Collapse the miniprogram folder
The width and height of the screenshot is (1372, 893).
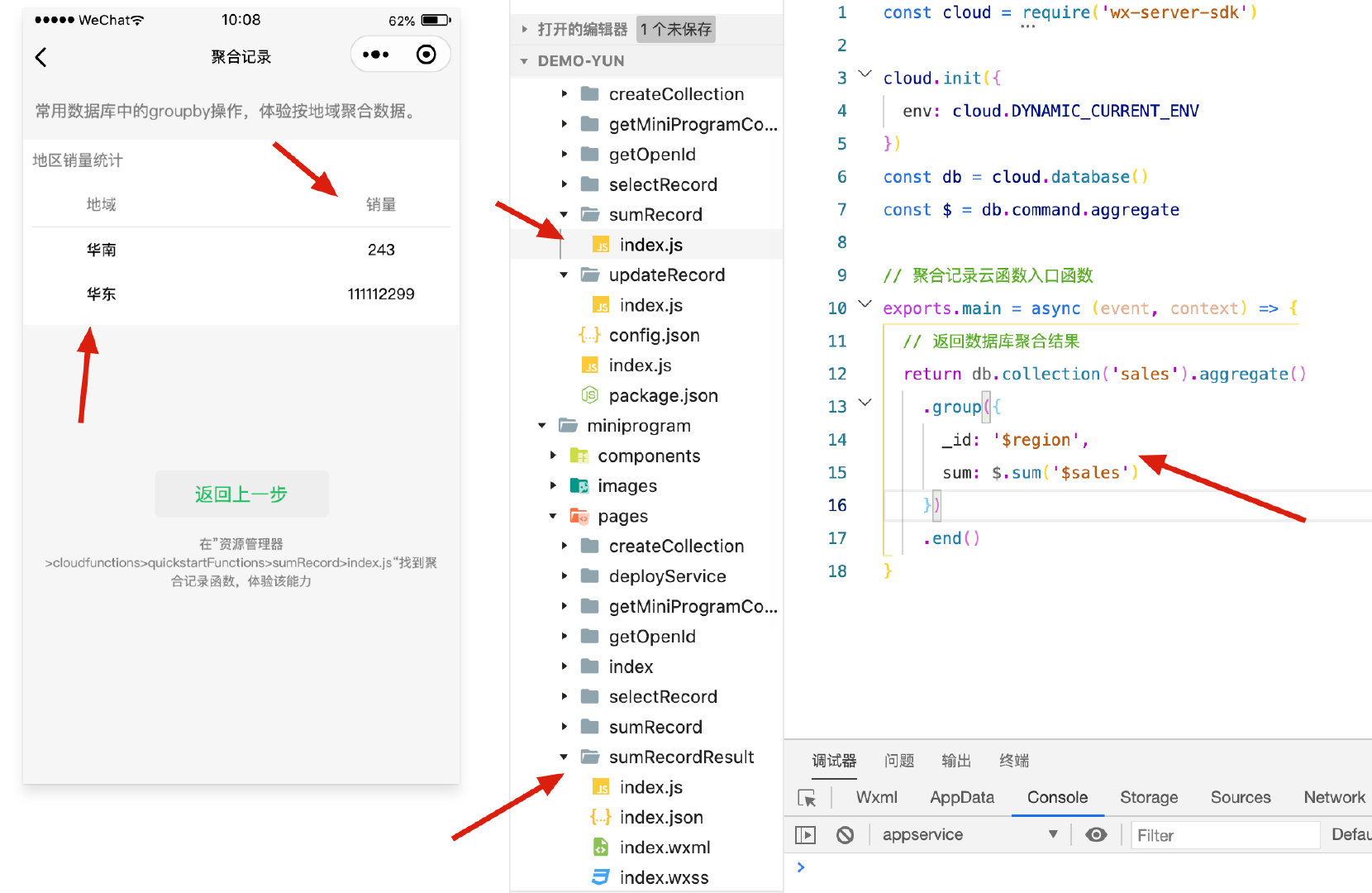click(542, 425)
